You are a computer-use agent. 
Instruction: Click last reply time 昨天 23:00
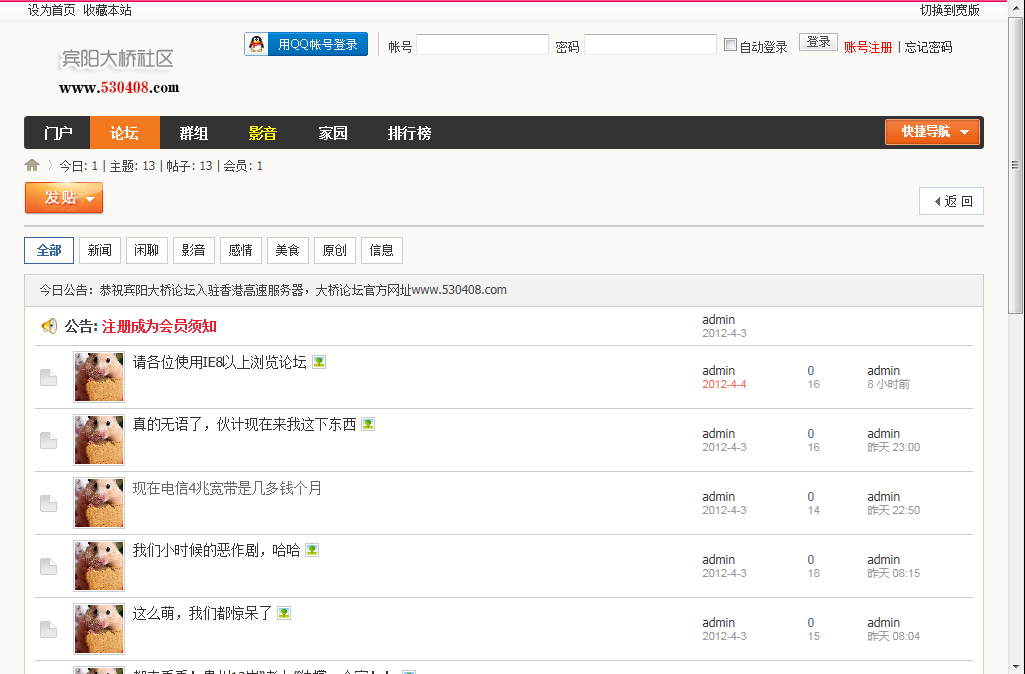tap(894, 447)
